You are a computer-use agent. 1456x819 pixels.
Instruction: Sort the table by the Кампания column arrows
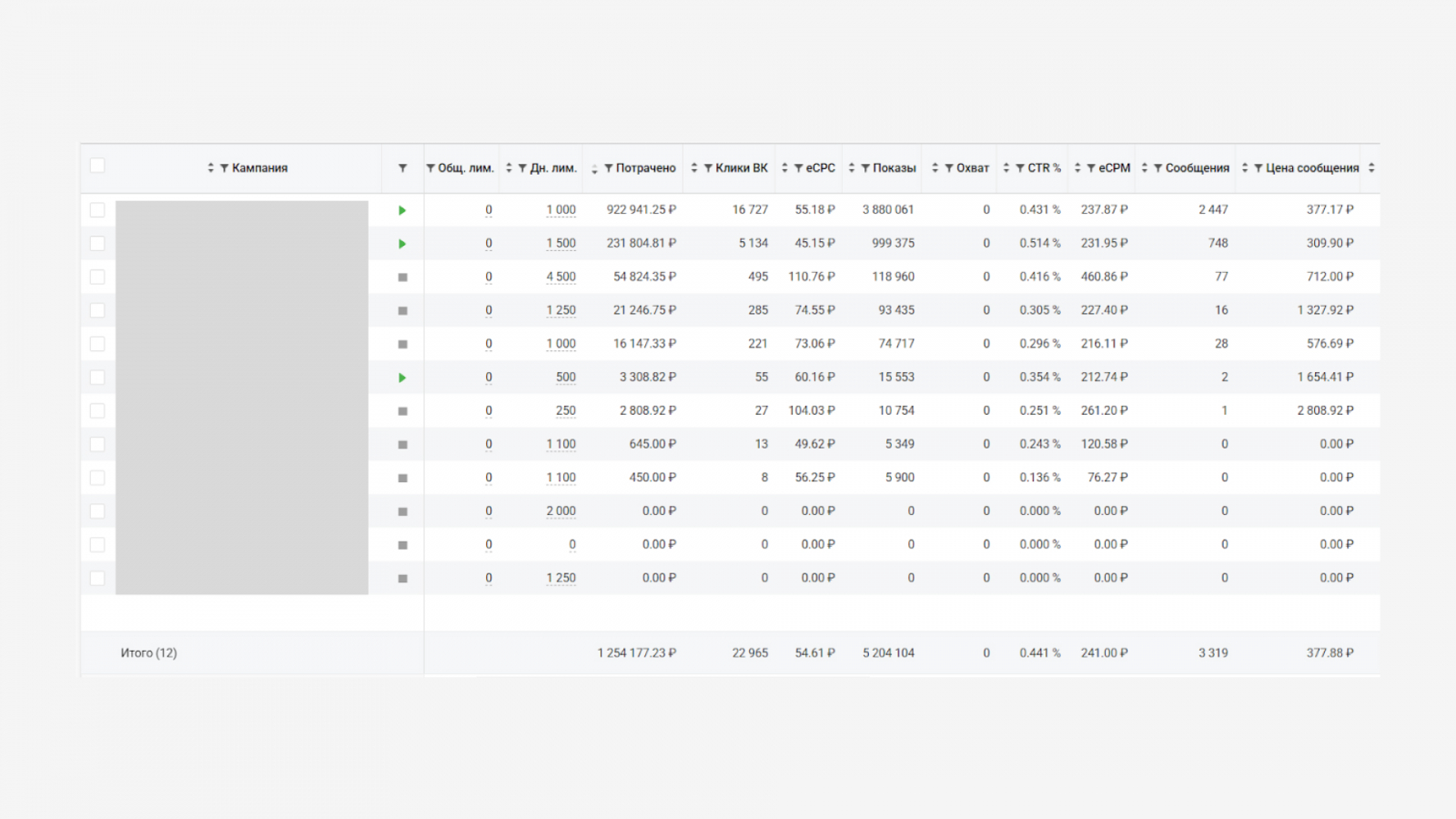coord(210,168)
